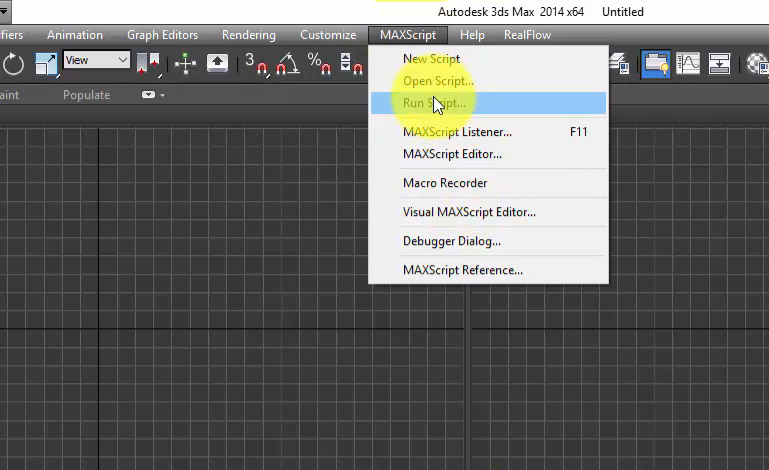Select the Scale tool icon

46,64
